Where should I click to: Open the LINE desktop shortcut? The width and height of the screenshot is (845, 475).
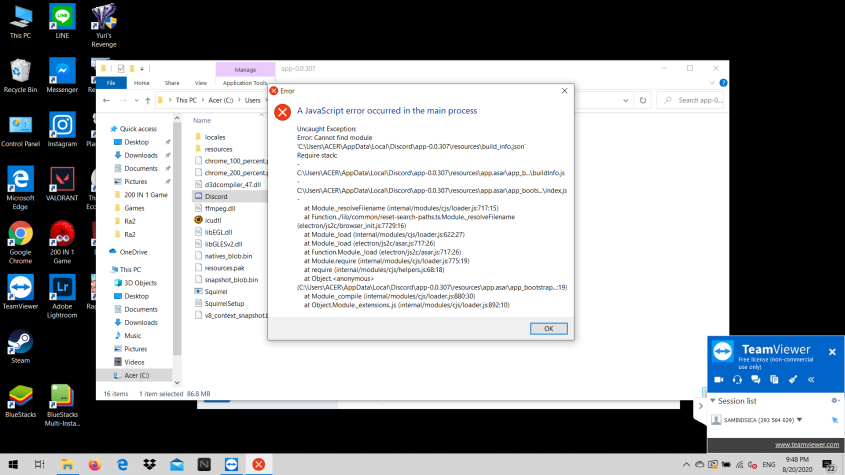tap(62, 22)
